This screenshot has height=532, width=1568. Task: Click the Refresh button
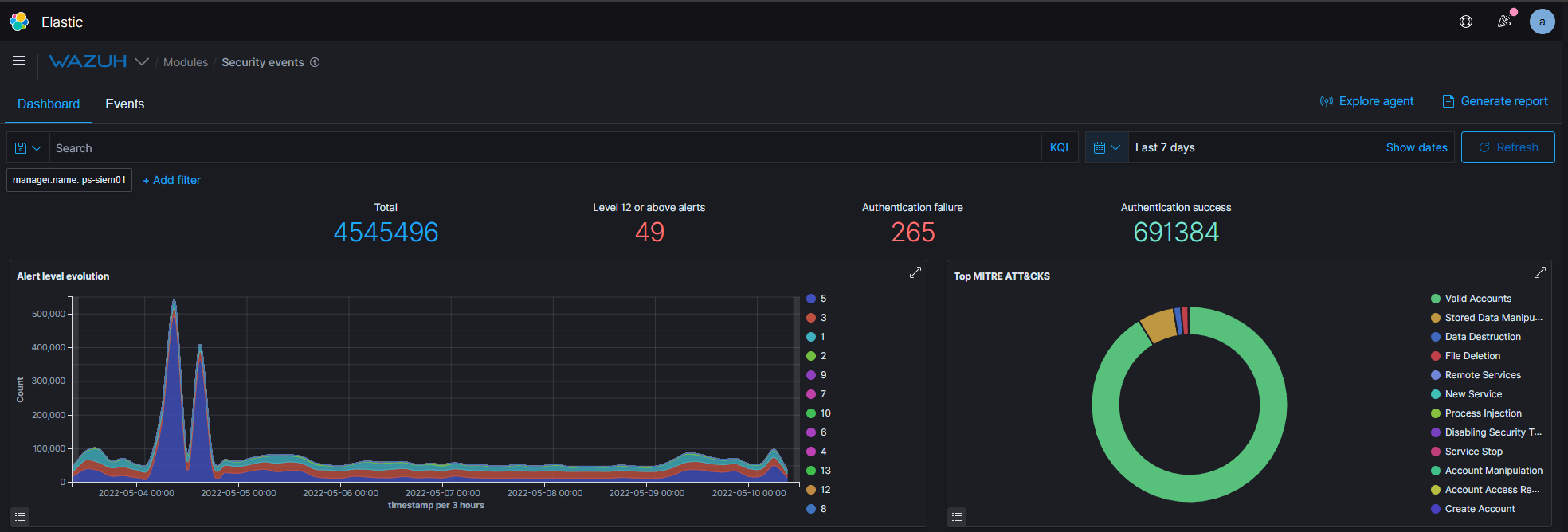coord(1508,147)
